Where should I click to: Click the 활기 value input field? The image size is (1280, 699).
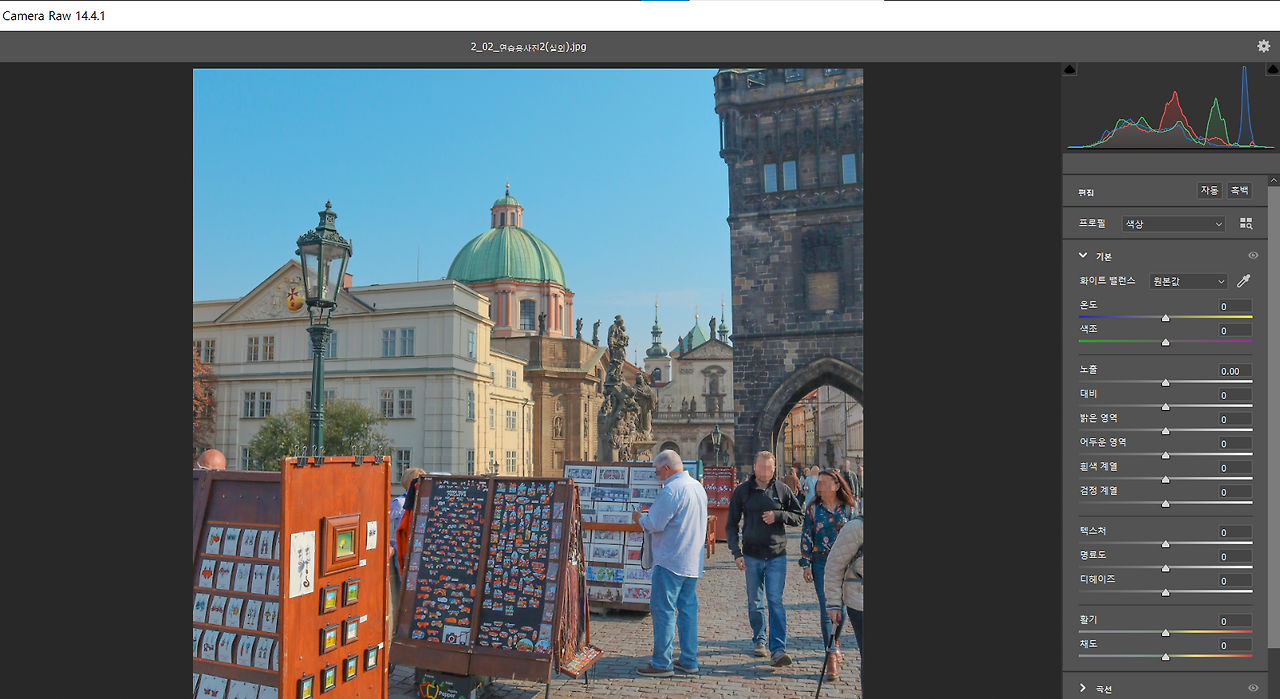(x=1234, y=621)
